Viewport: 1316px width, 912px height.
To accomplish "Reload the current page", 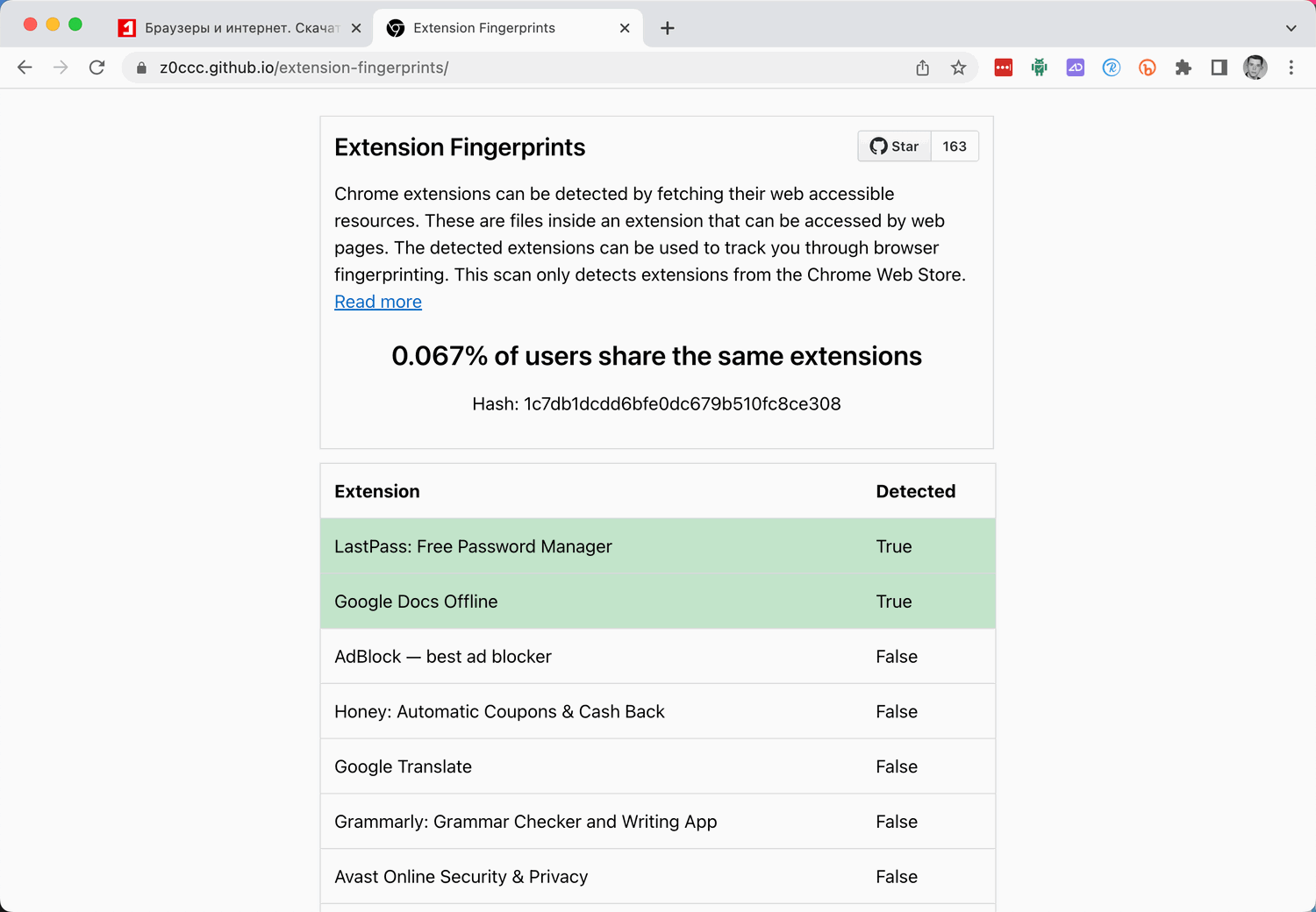I will (97, 68).
